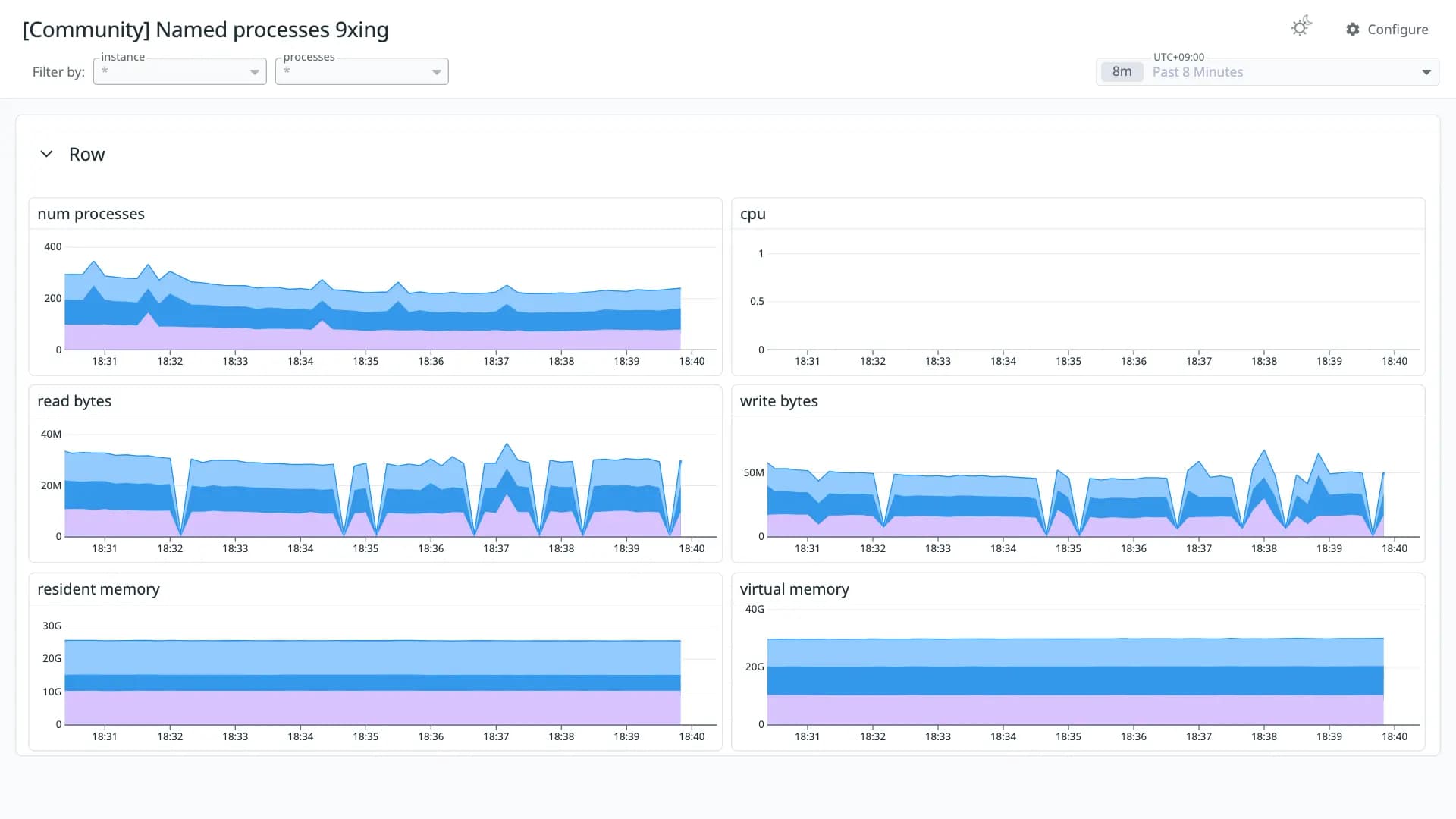Image resolution: width=1456 pixels, height=819 pixels.
Task: Open the instance filter dropdown
Action: point(180,71)
